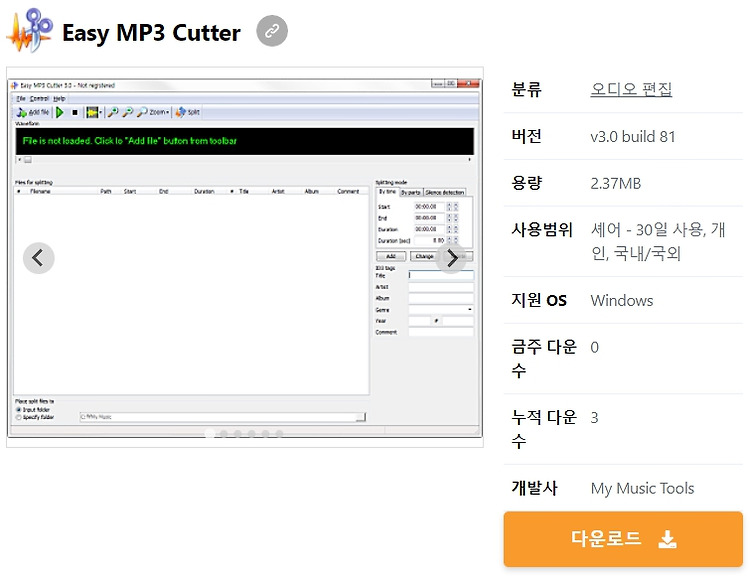Viewport: 750px width, 576px height.
Task: Click waveform message 'File is not loaded'
Action: pos(130,141)
